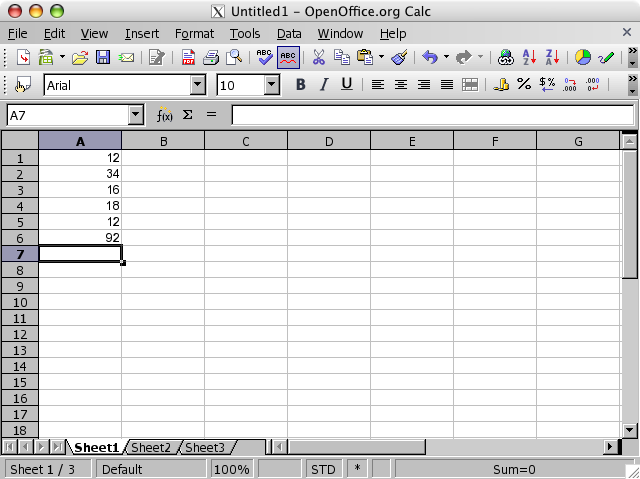Open the Name Box A7 dropdown
The width and height of the screenshot is (640, 479).
pos(135,115)
